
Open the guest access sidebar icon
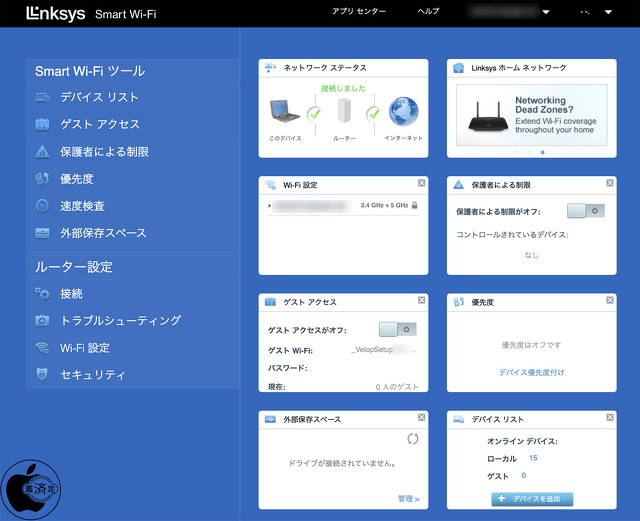pyautogui.click(x=42, y=124)
